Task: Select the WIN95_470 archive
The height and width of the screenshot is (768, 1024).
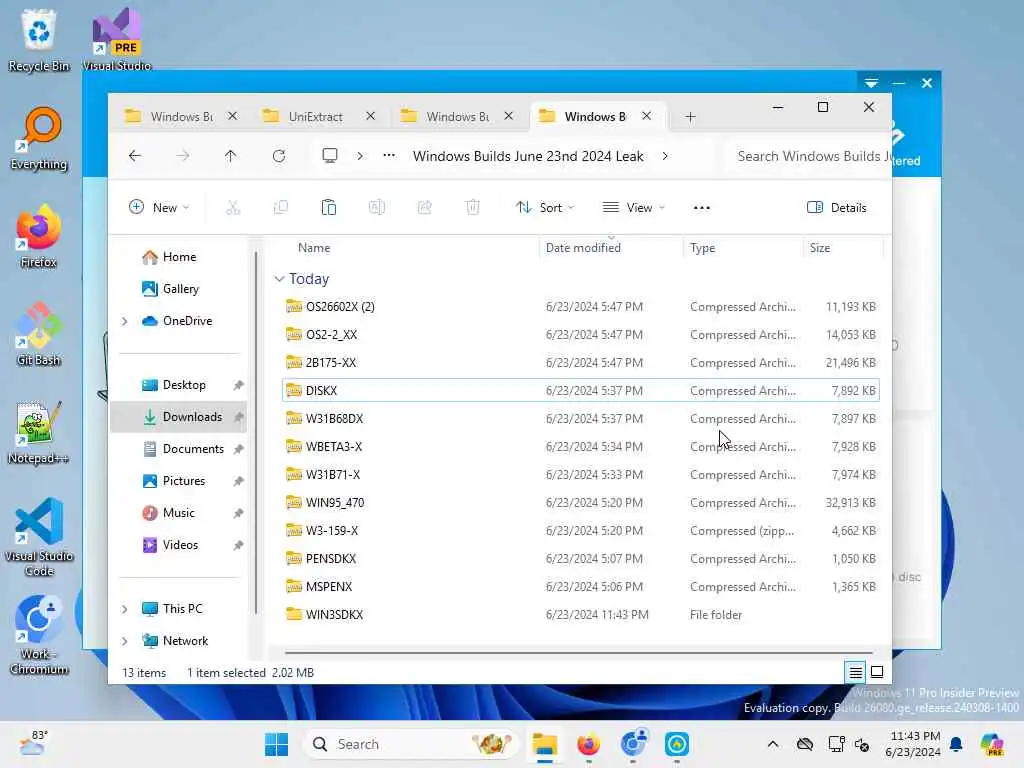Action: point(581,502)
